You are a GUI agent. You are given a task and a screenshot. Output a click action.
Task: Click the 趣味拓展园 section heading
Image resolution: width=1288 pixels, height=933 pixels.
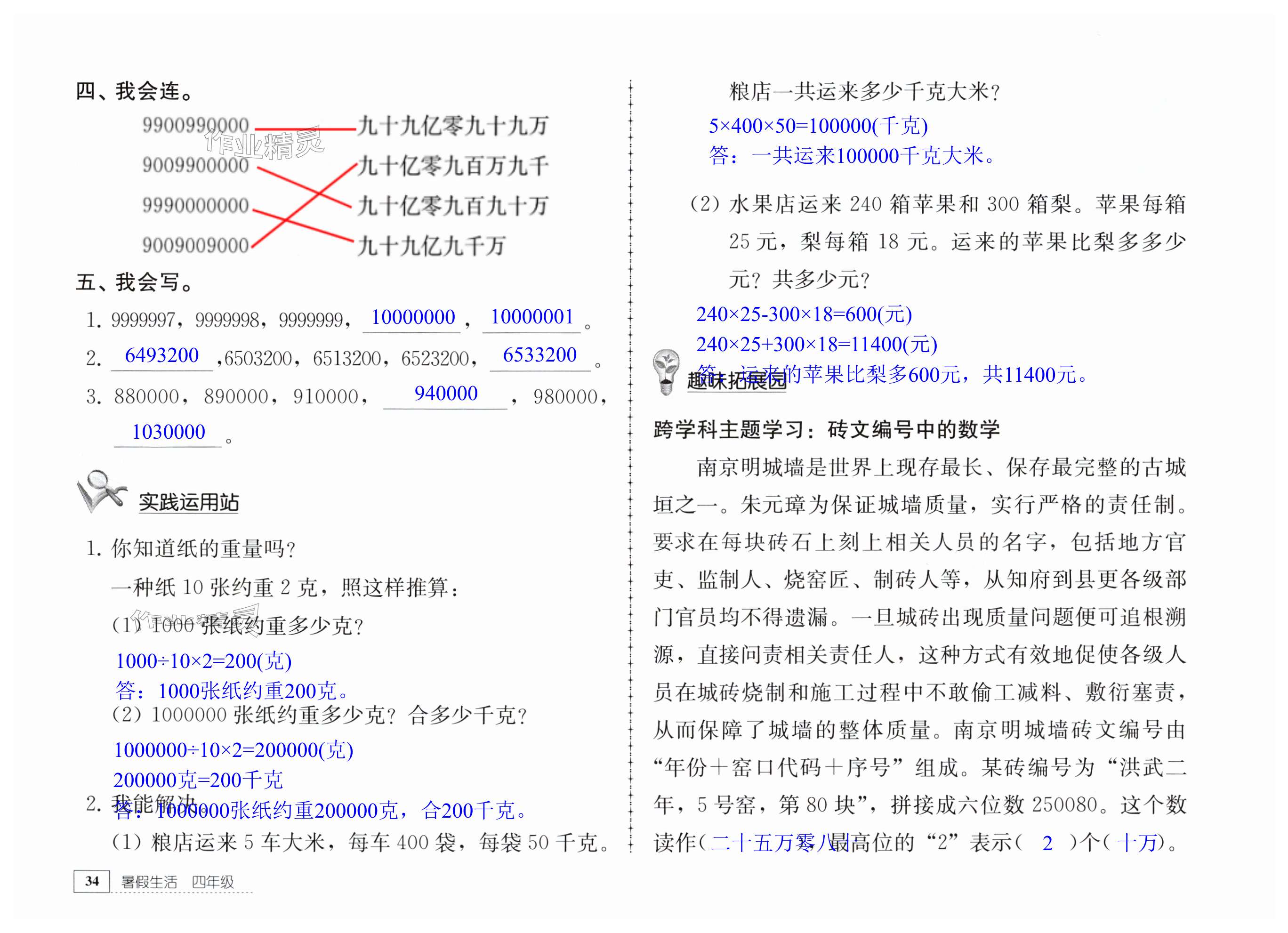[x=736, y=380]
